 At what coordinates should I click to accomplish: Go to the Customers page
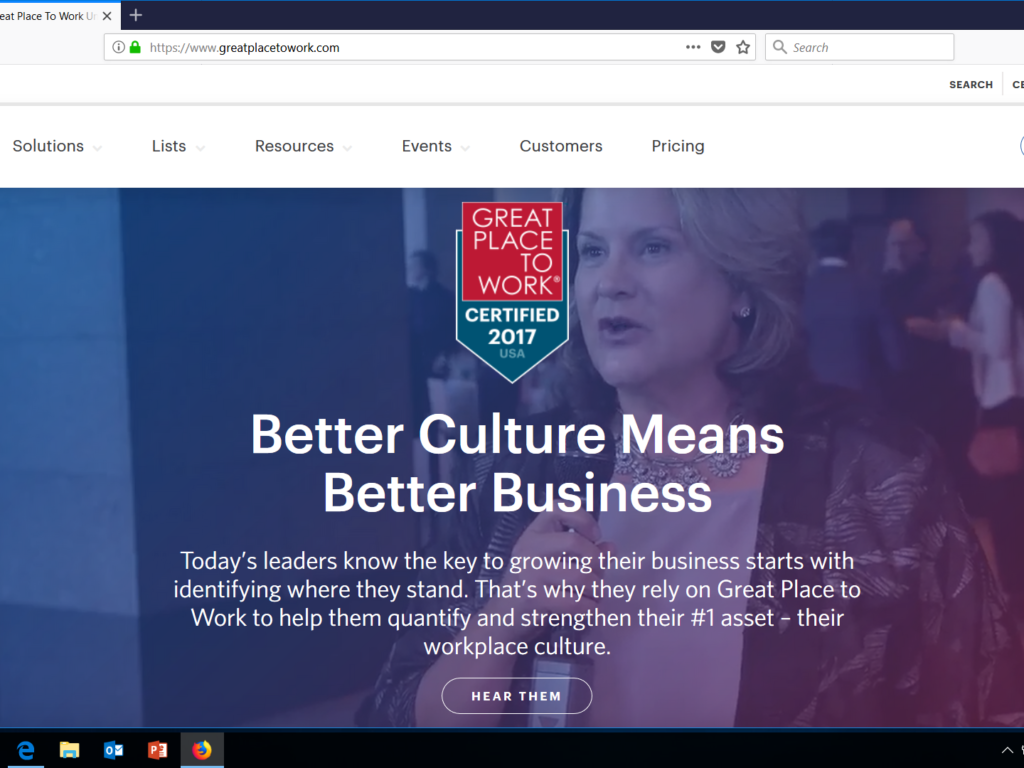pyautogui.click(x=561, y=146)
